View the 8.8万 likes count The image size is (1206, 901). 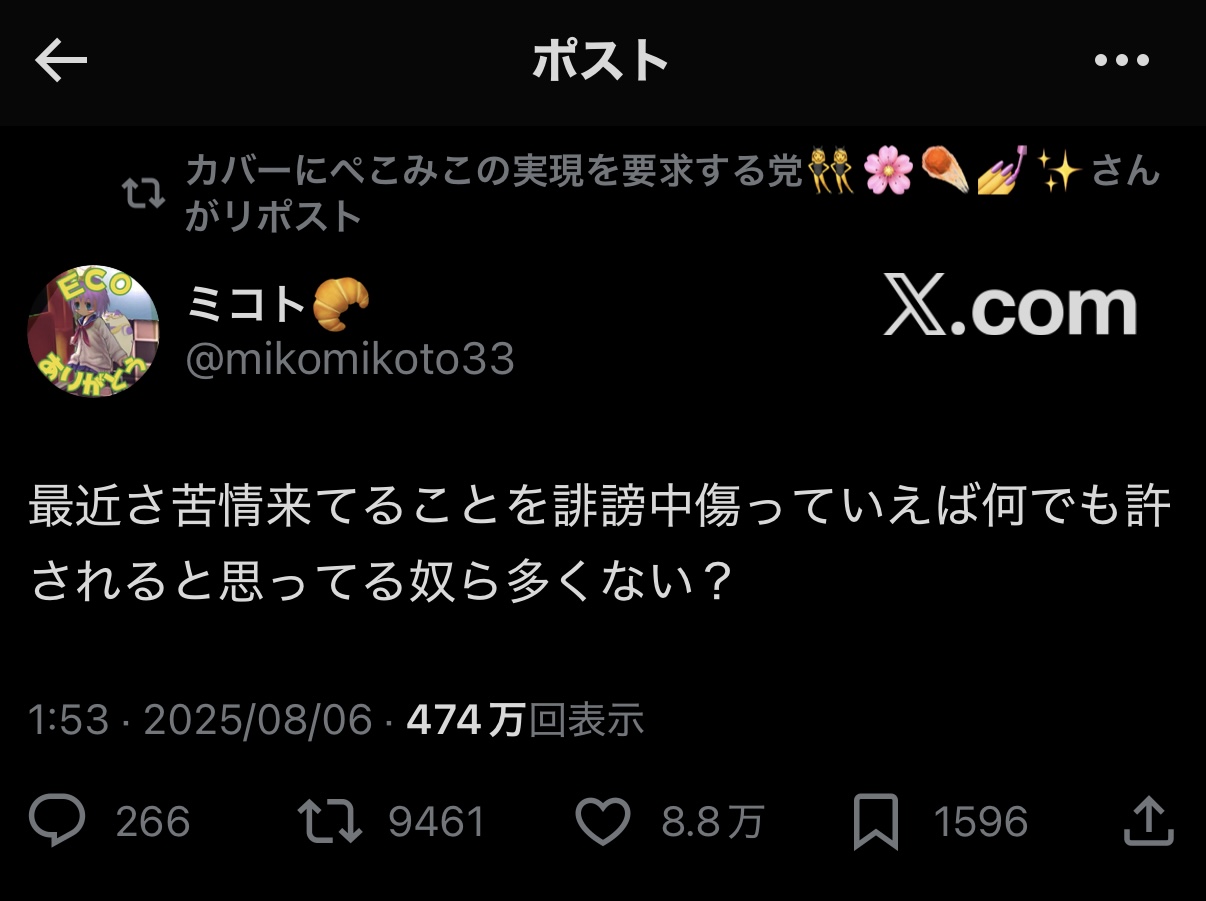pos(712,822)
